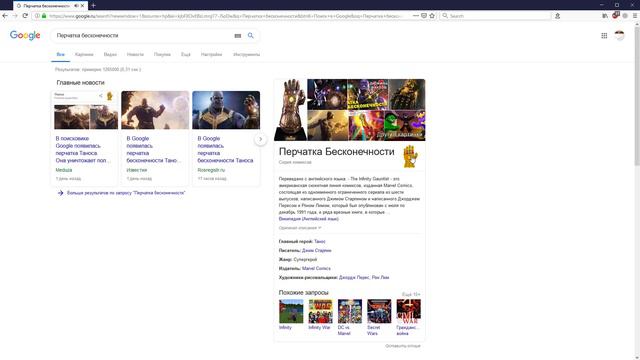This screenshot has width=640, height=360.
Task: Reload the page with the refresh icon
Action: [25, 16]
